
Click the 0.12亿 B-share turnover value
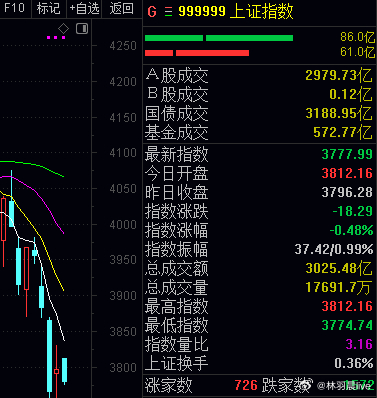[351, 95]
